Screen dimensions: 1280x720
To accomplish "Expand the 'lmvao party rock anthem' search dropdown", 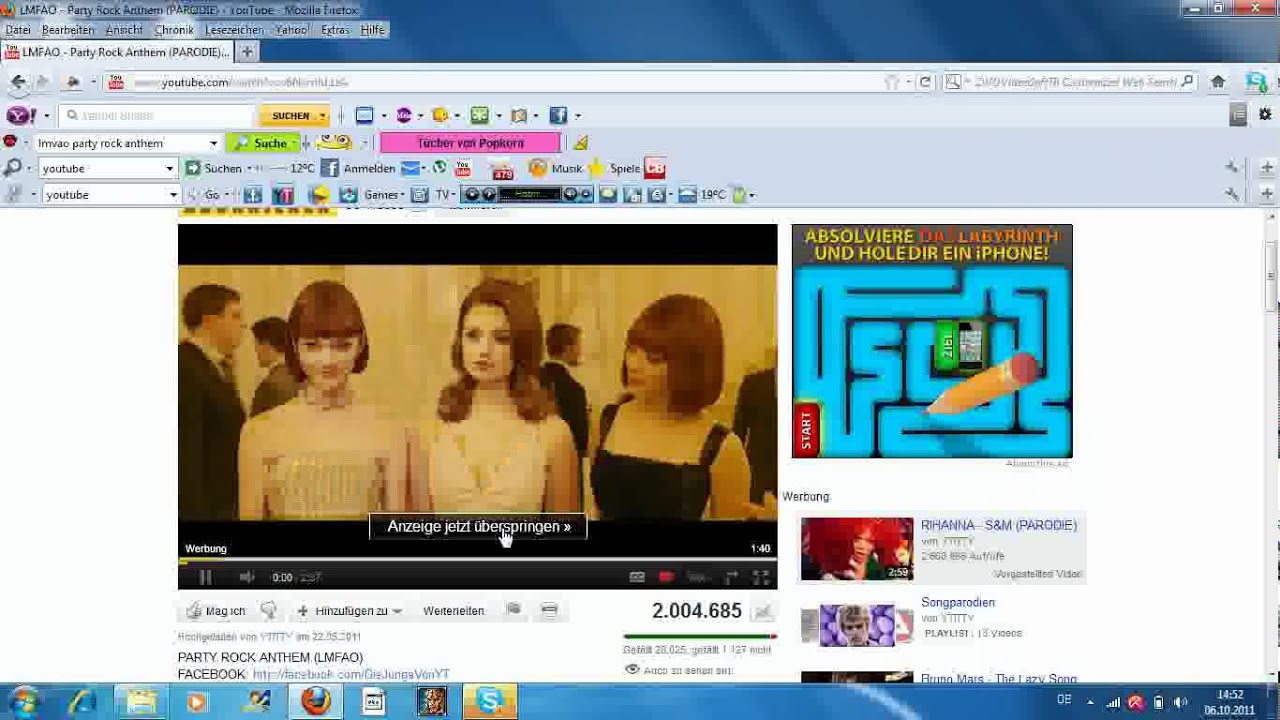I will [x=213, y=143].
